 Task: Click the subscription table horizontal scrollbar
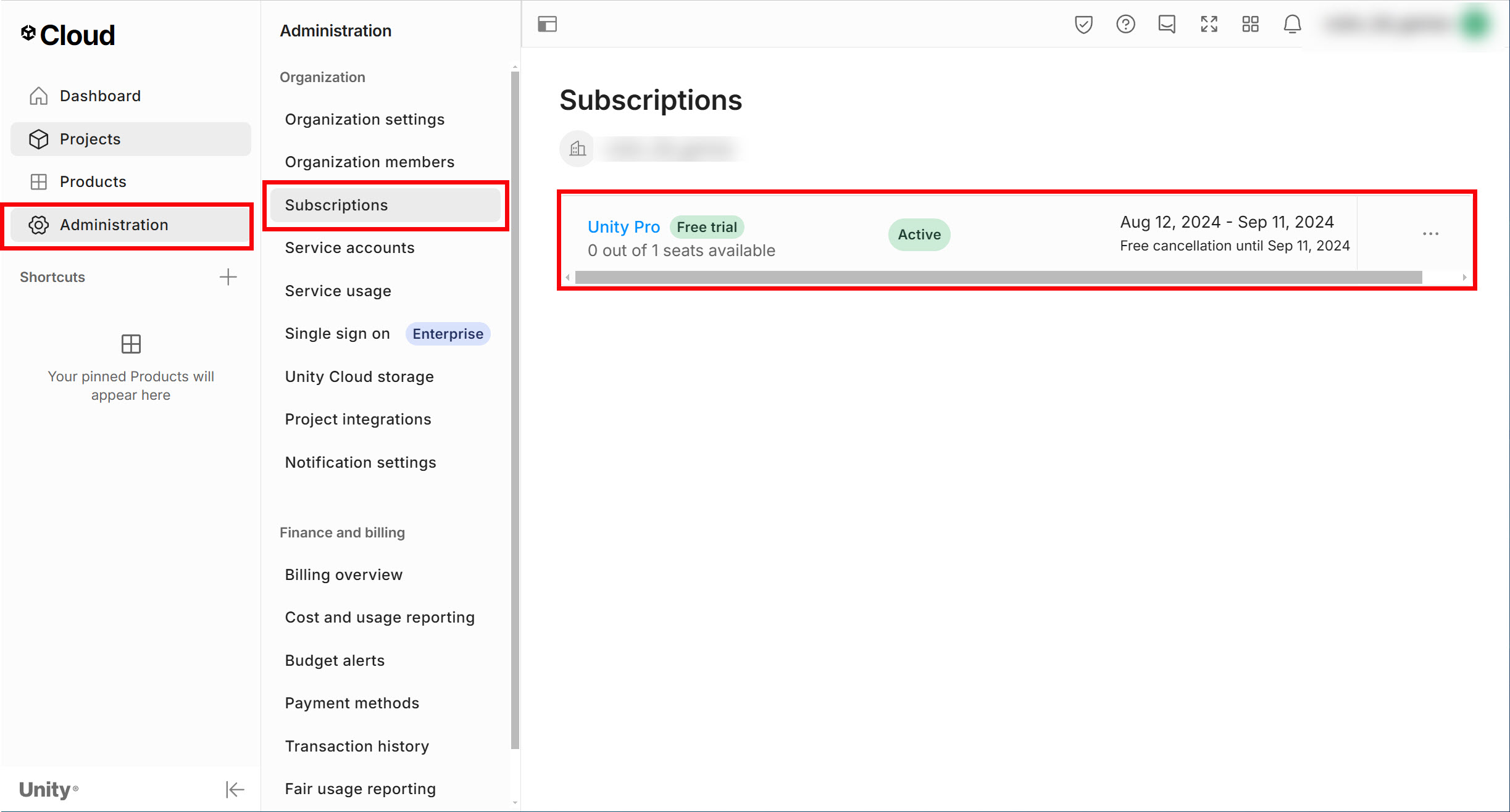(998, 278)
